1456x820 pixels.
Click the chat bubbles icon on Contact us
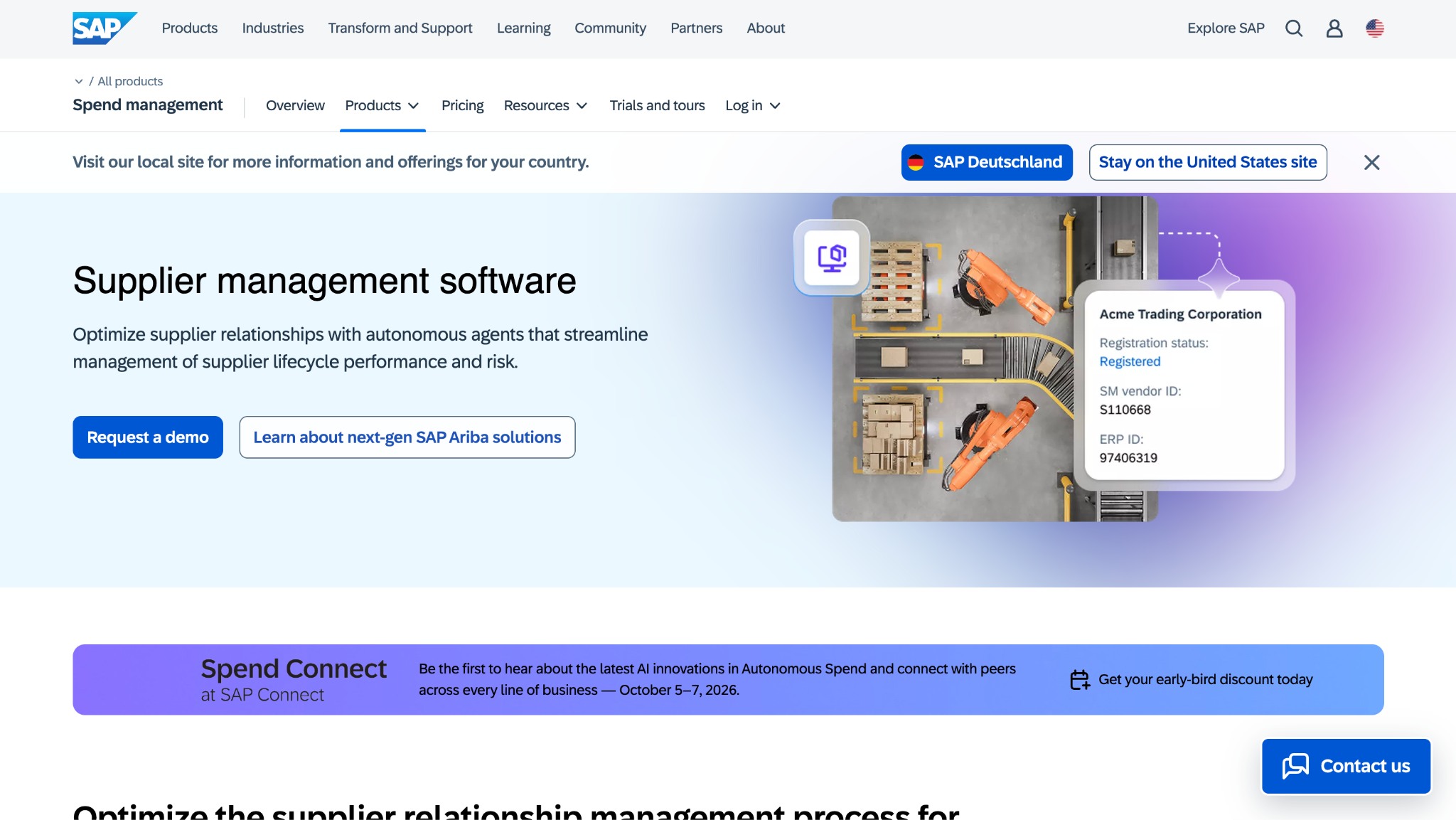pos(1295,766)
